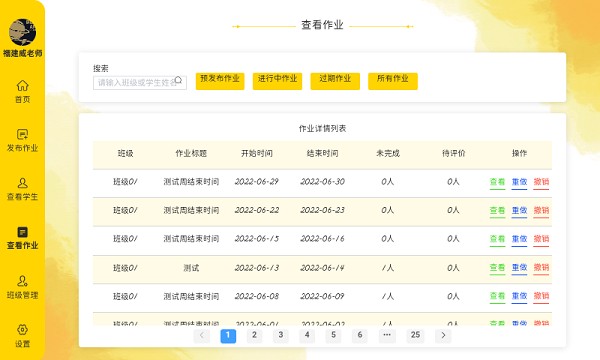Click the start date 2022-06-29 cell

coord(257,182)
